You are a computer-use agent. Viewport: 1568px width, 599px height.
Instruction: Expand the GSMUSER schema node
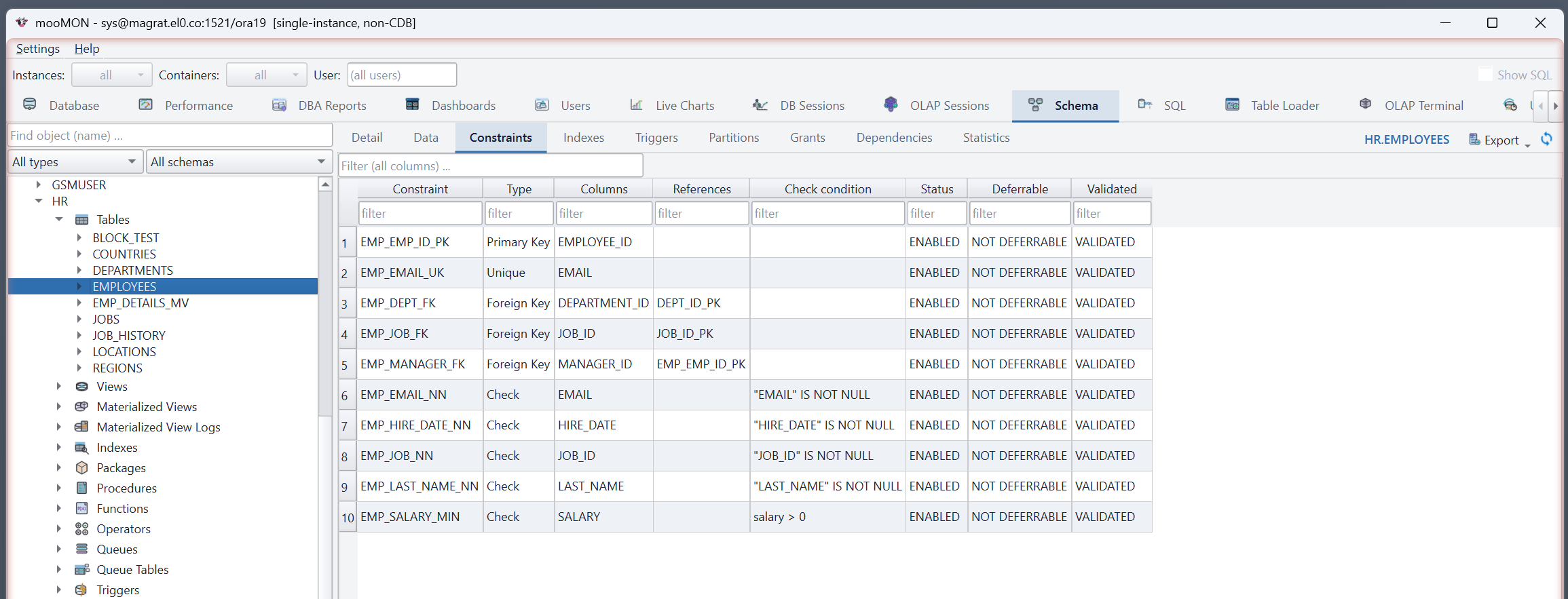[39, 185]
